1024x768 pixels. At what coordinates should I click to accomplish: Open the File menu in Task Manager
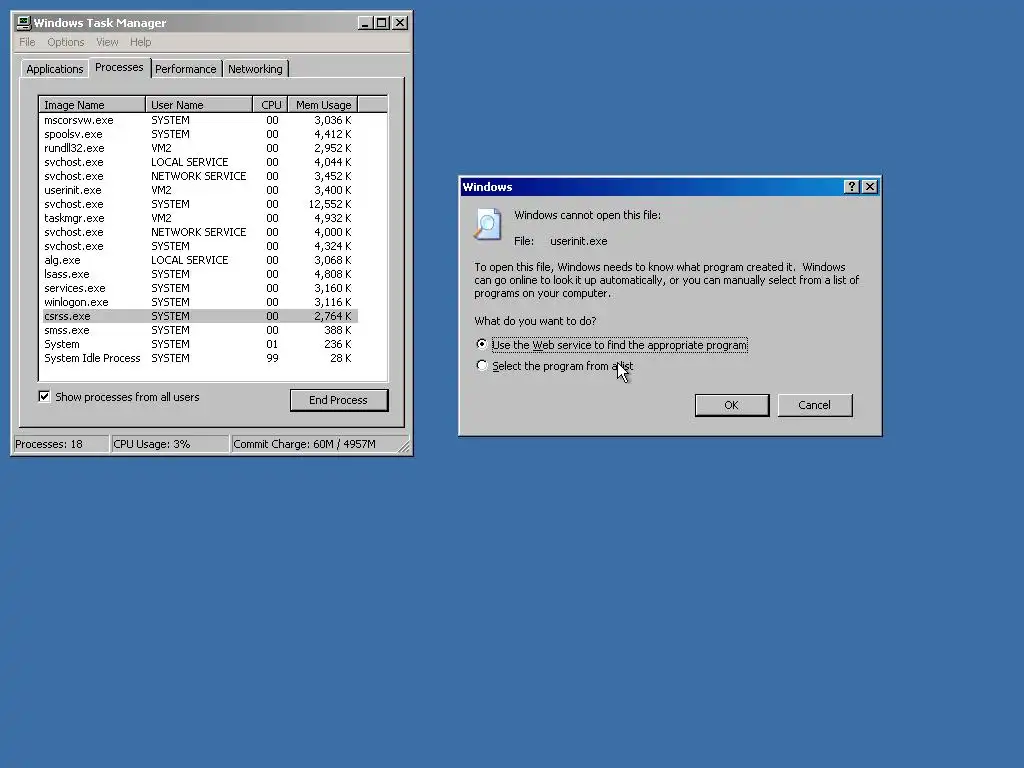coord(27,42)
